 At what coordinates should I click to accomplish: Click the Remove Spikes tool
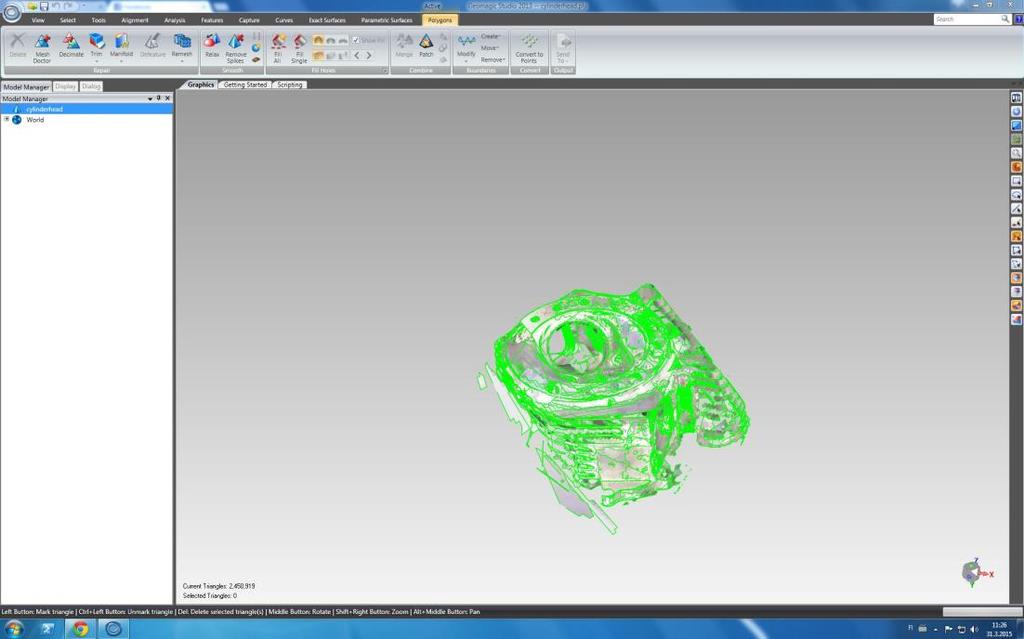pos(235,48)
